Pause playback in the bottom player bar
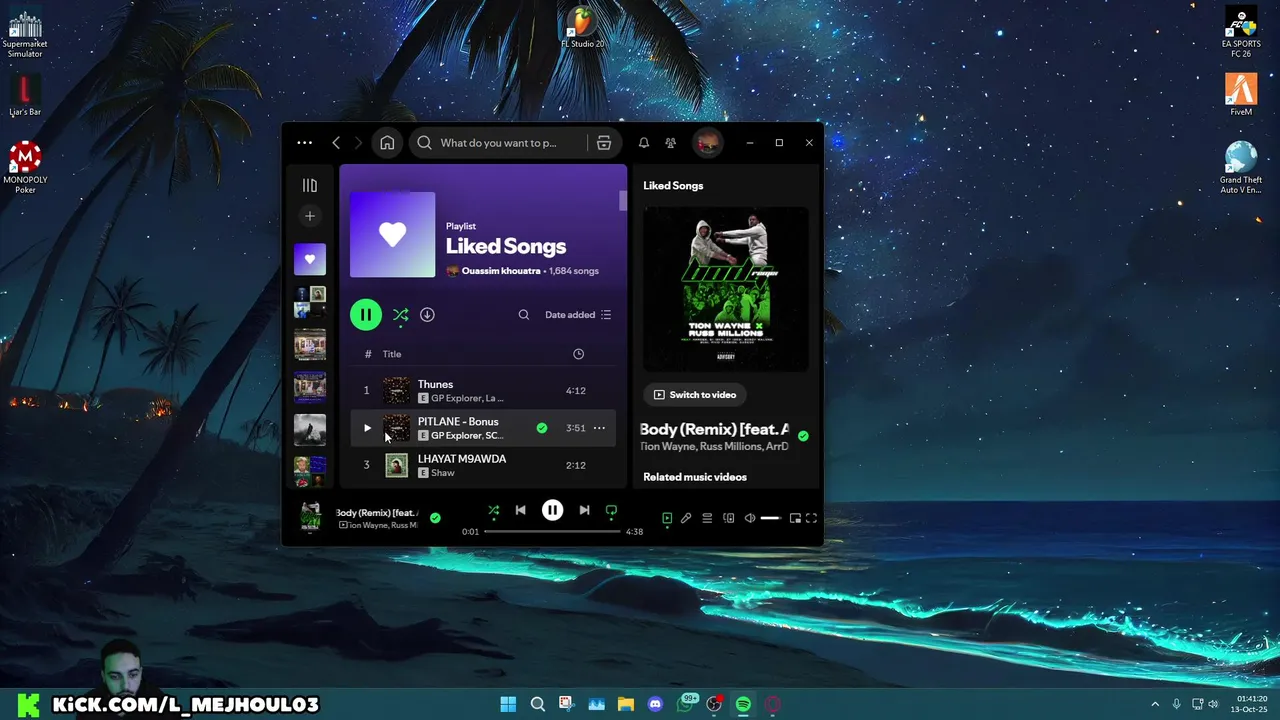This screenshot has height=720, width=1280. tap(552, 510)
